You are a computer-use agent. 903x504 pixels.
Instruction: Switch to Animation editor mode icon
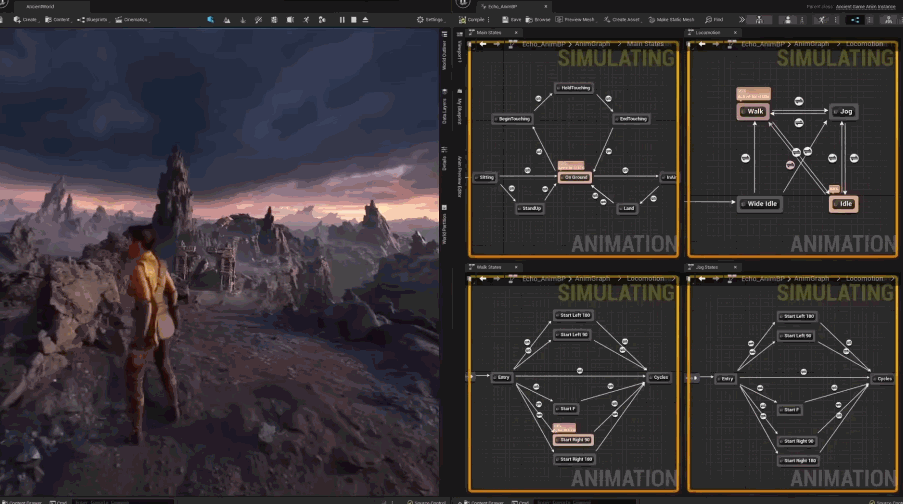(x=822, y=20)
